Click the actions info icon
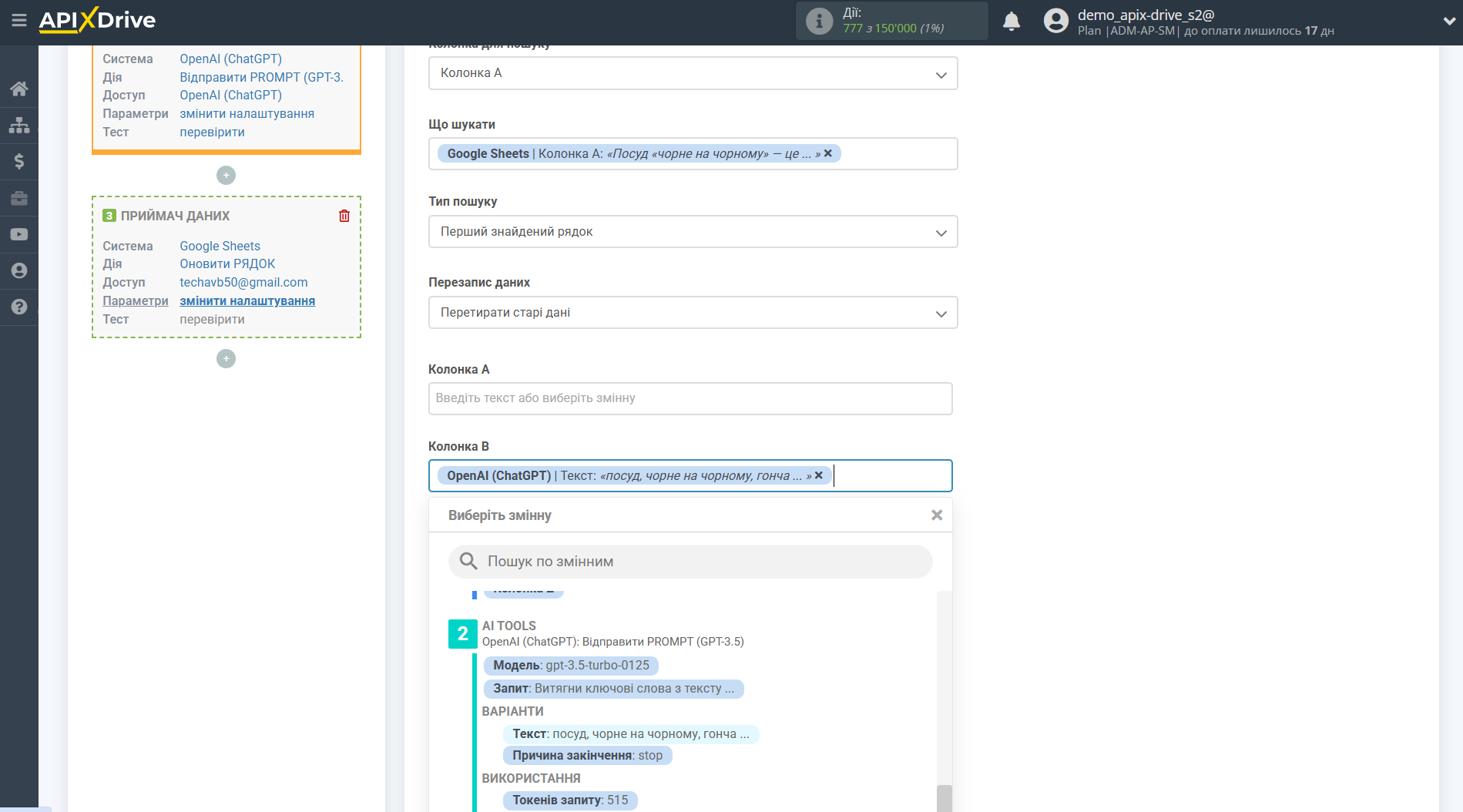The image size is (1463, 812). click(x=819, y=21)
